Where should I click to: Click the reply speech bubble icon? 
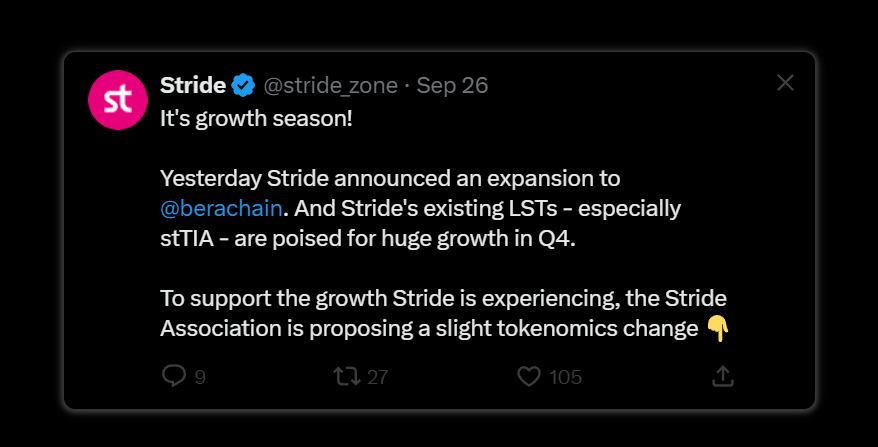point(173,376)
